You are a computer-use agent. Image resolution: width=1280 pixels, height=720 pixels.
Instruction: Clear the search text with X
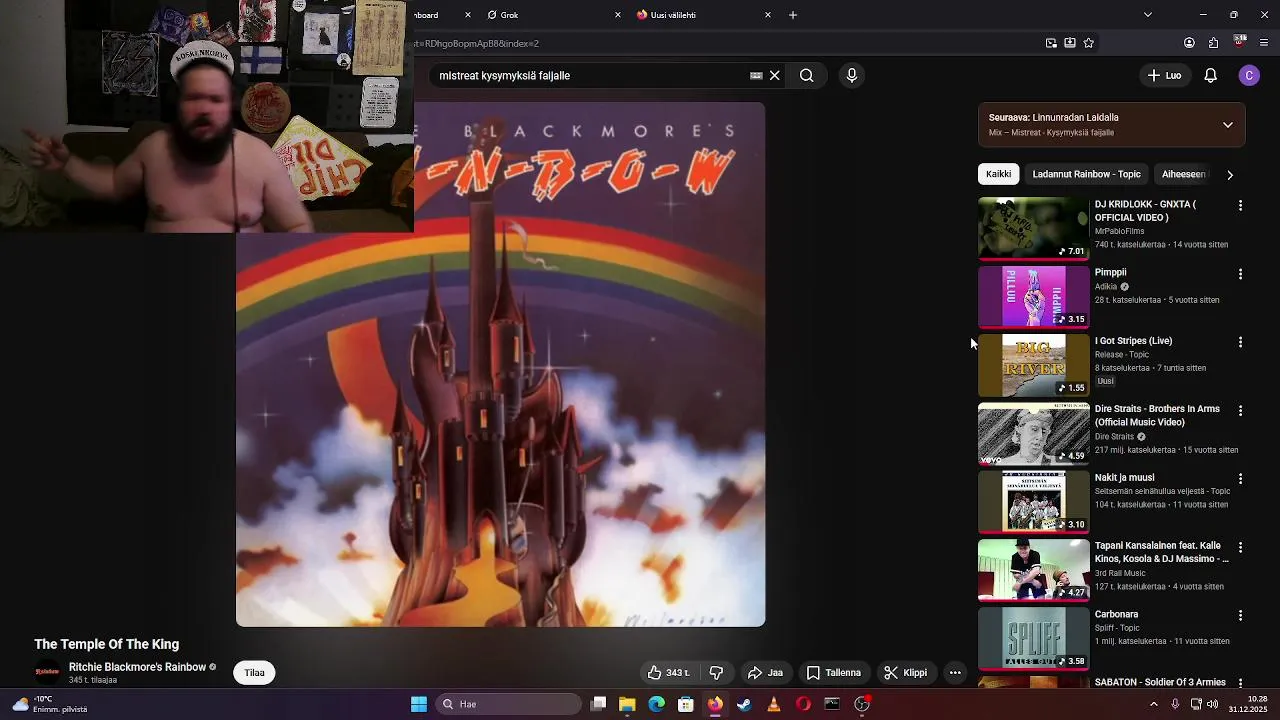click(x=774, y=75)
